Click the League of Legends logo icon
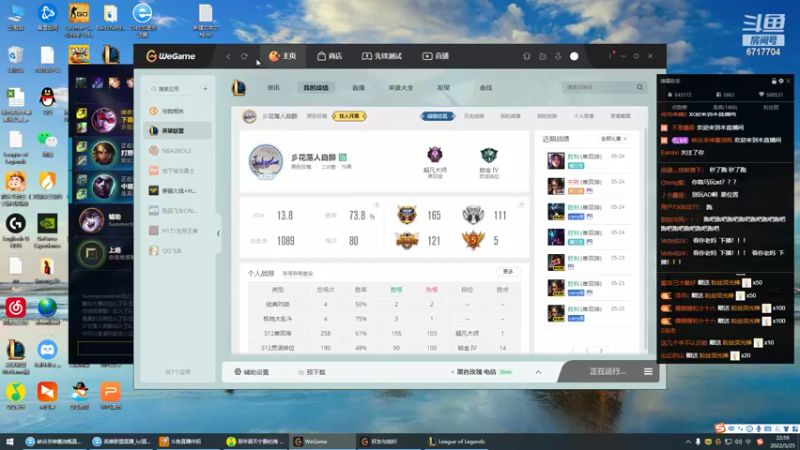Viewport: 800px width, 450px height. tap(239, 88)
